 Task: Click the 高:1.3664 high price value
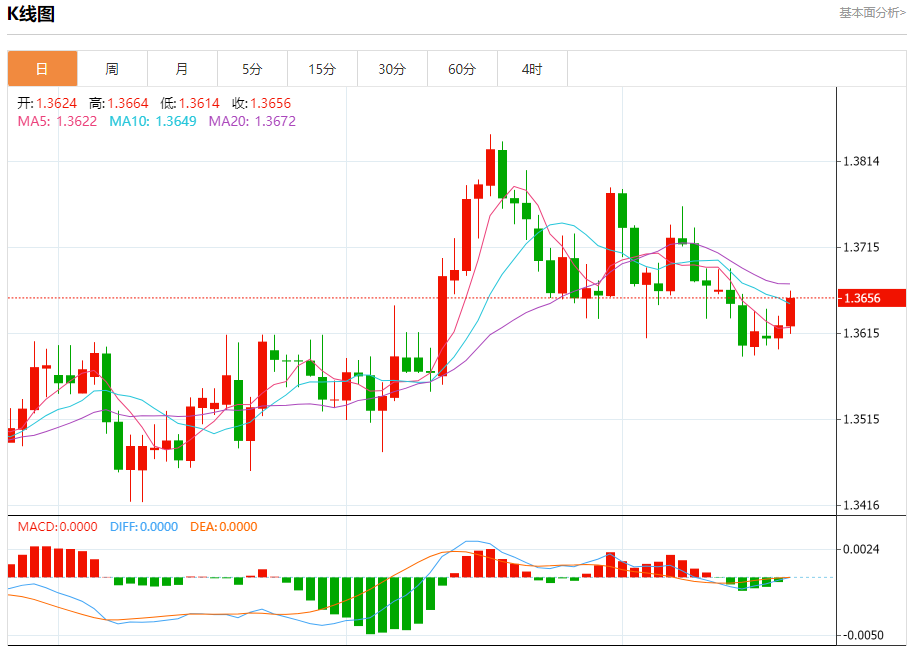coord(119,103)
